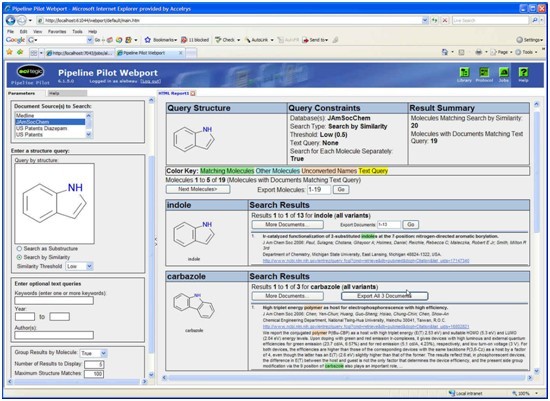Click the Export Molecules range field
The image size is (550, 401).
pos(319,189)
